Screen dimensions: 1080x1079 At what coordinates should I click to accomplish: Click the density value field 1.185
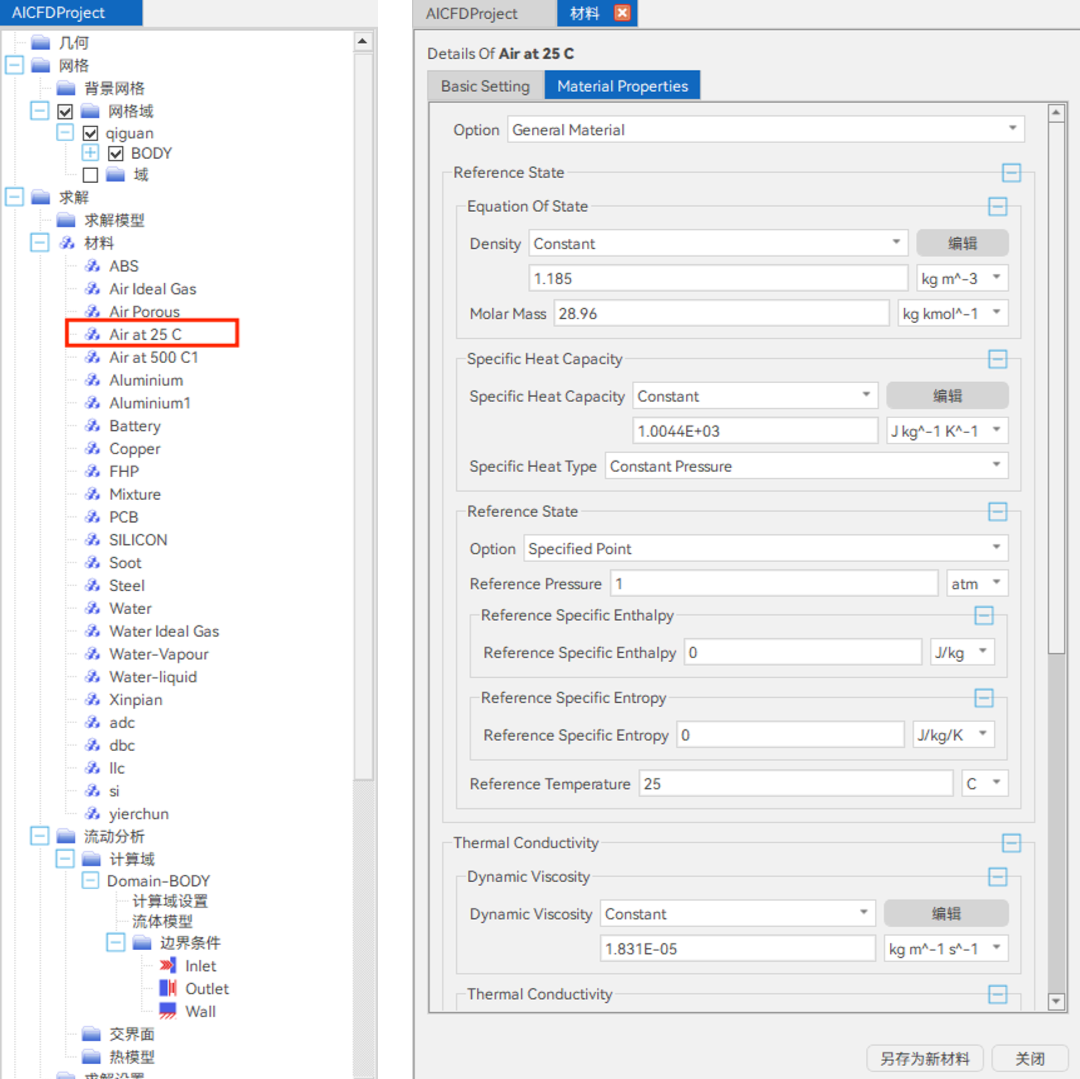click(718, 278)
